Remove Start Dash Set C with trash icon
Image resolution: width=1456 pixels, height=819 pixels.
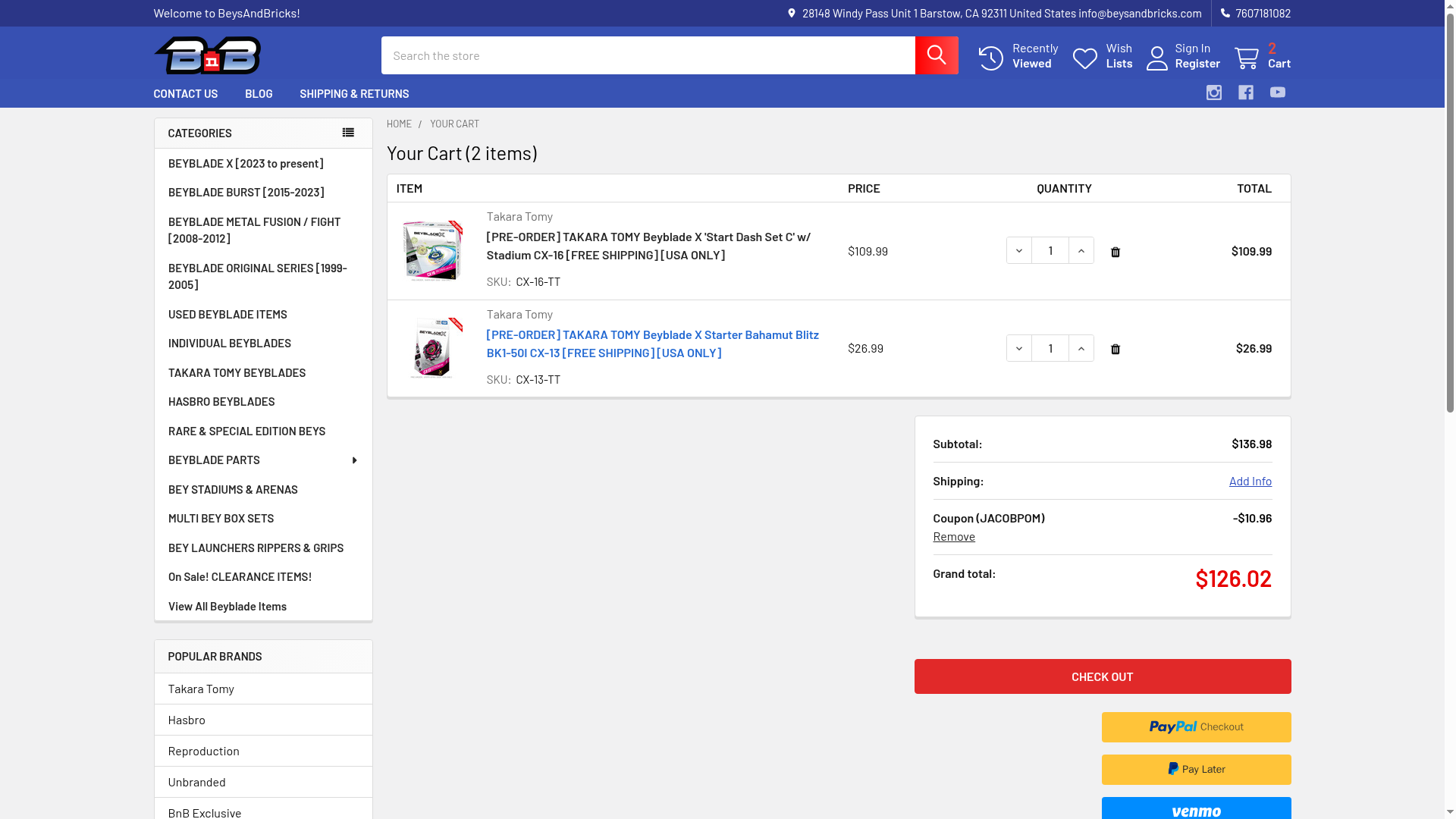(x=1115, y=252)
